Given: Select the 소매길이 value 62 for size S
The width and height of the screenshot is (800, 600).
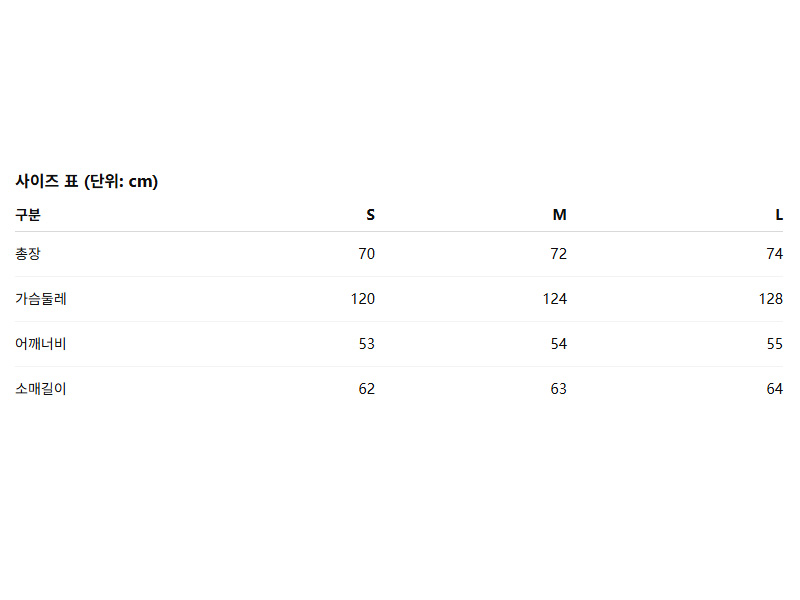Looking at the screenshot, I should point(367,389).
